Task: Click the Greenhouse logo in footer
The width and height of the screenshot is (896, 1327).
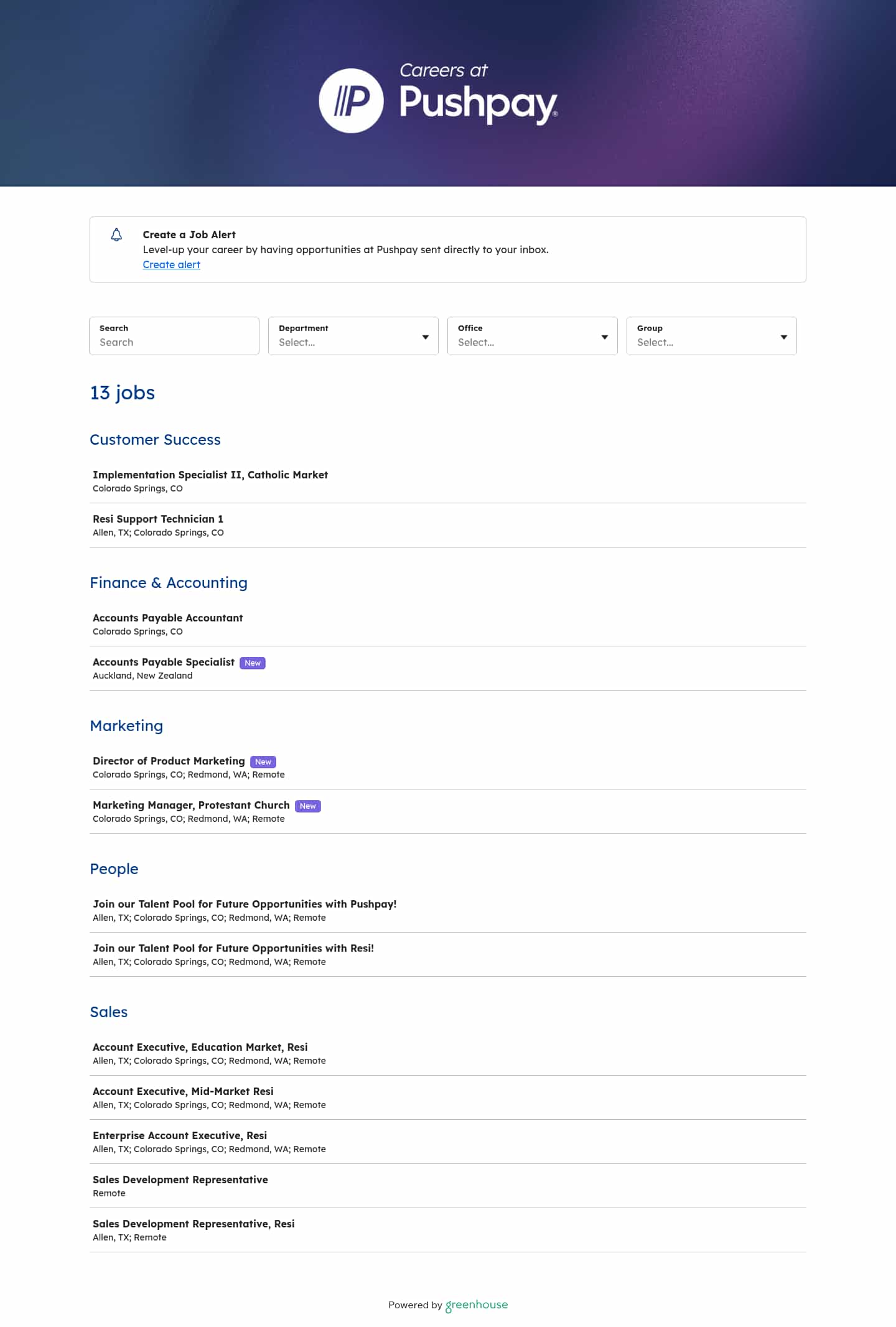Action: click(x=477, y=1305)
